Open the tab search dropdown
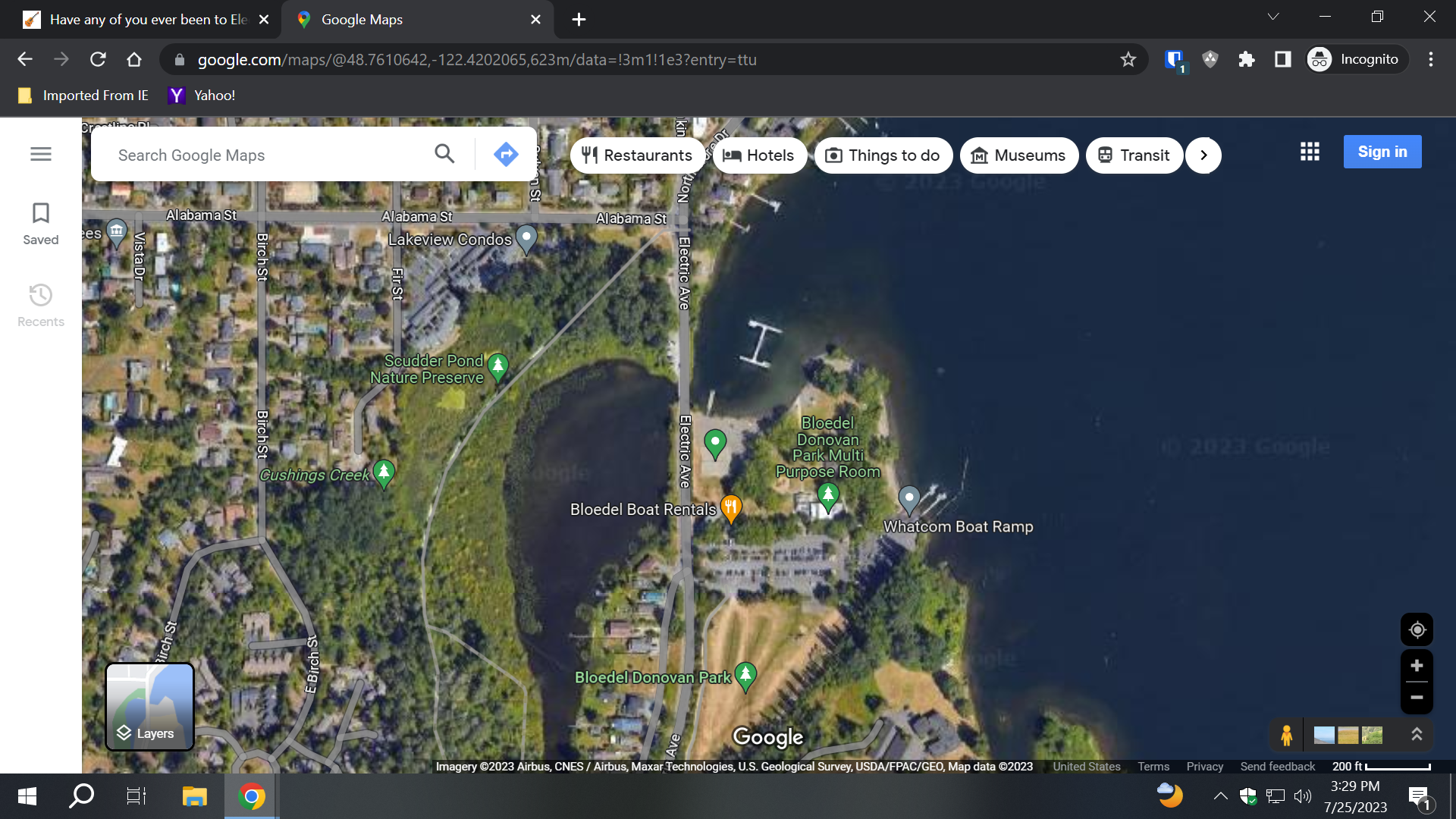Image resolution: width=1456 pixels, height=819 pixels. (1273, 17)
